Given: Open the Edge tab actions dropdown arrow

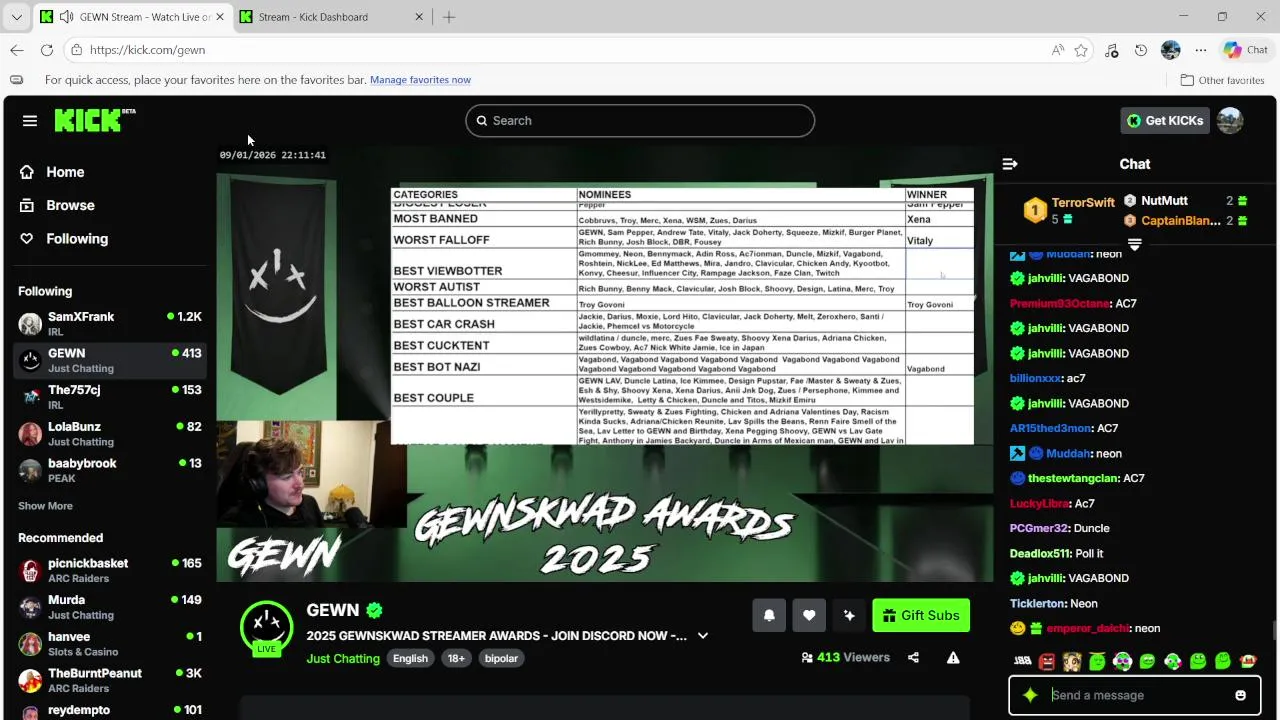Looking at the screenshot, I should tap(16, 17).
